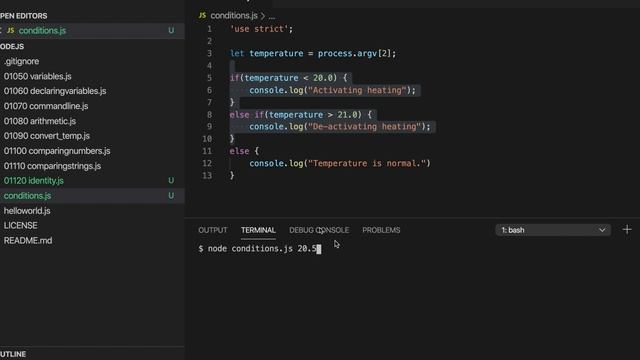
Task: Open 01090 convert_temp.js file
Action: (x=47, y=136)
